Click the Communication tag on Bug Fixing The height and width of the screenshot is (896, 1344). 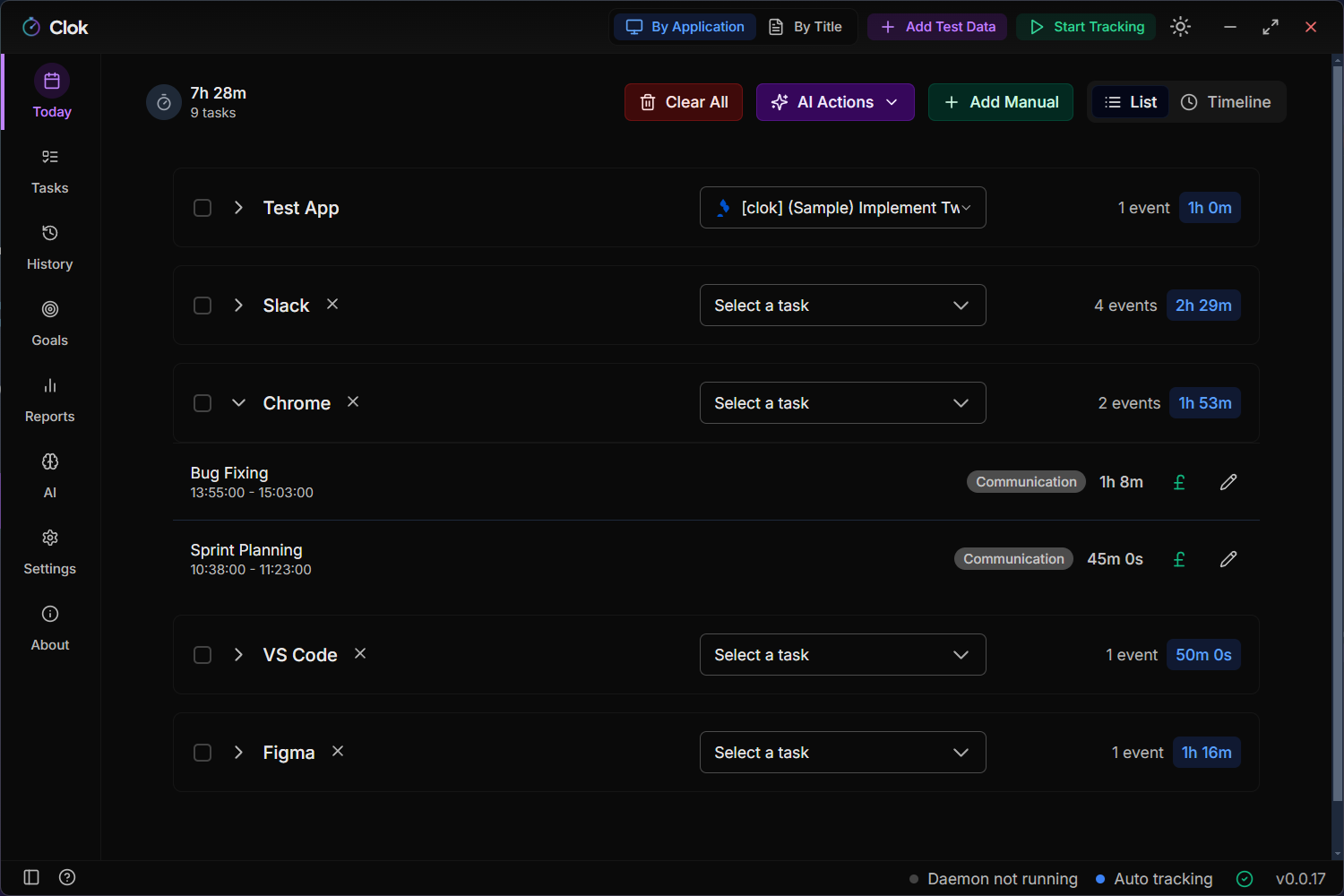click(x=1026, y=482)
